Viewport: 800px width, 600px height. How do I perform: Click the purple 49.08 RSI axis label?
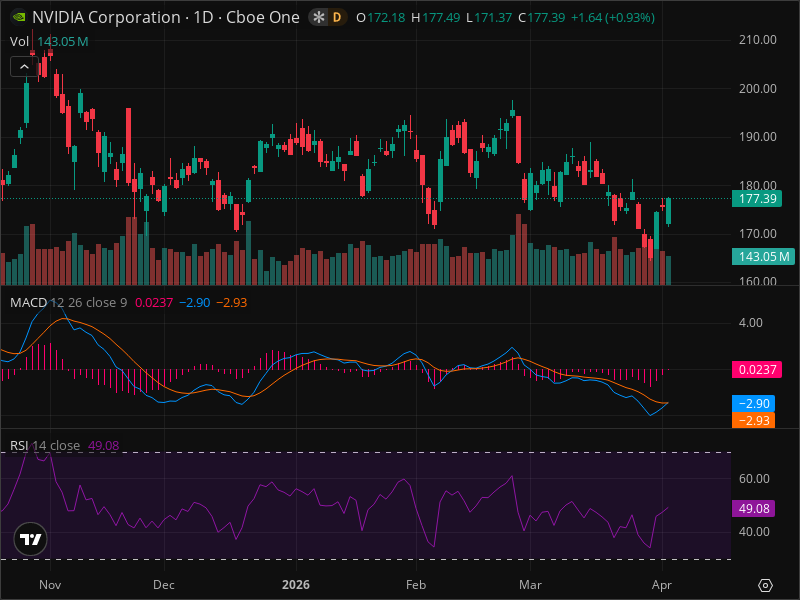[754, 509]
